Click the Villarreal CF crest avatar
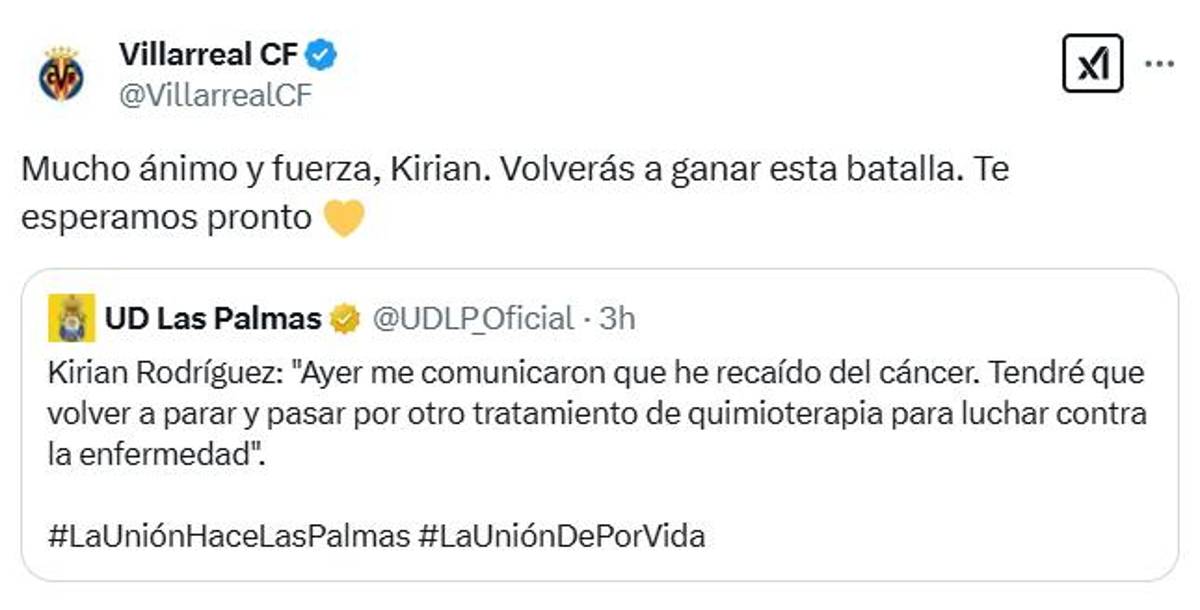Screen dimensions: 1200x610 (61, 75)
